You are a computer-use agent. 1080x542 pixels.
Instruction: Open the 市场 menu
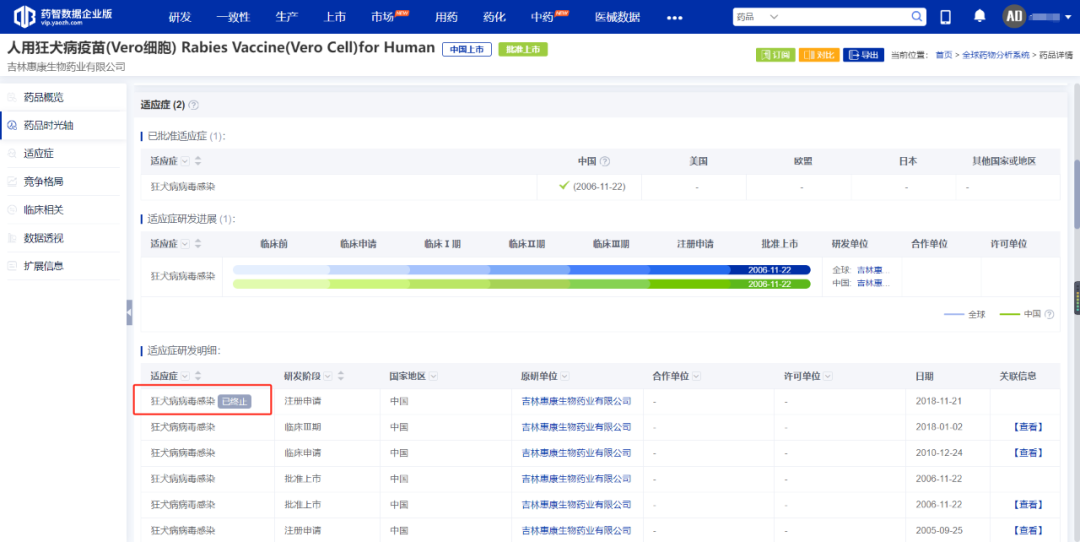pyautogui.click(x=383, y=17)
